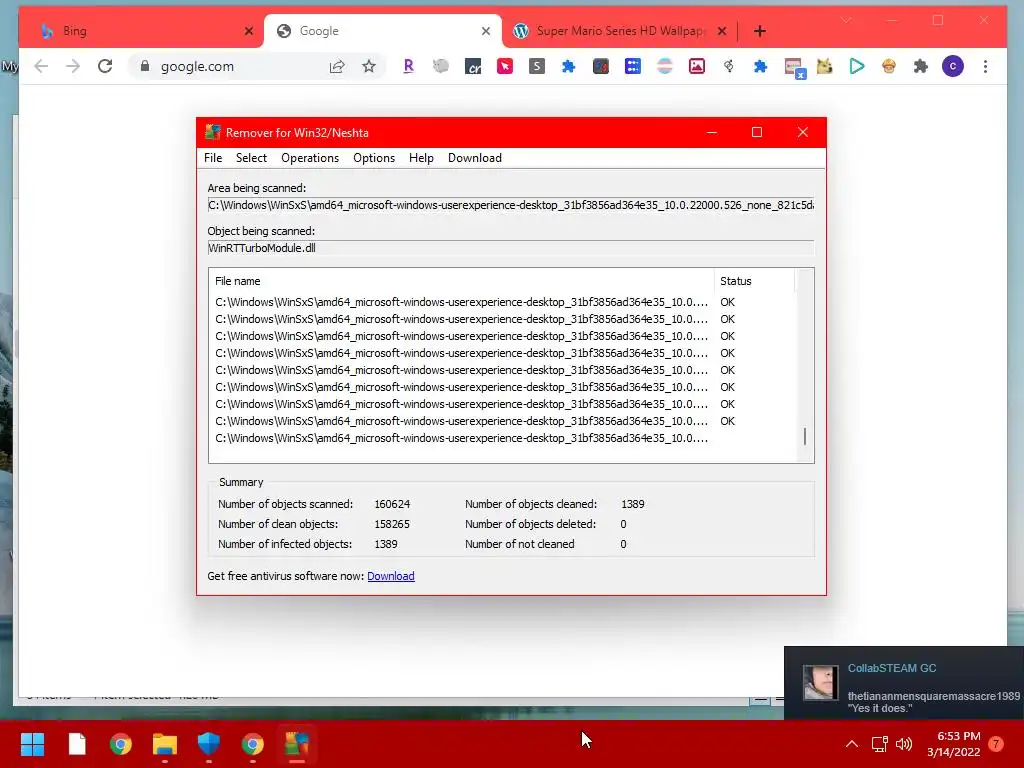
Task: Open the Download menu
Action: click(x=475, y=158)
